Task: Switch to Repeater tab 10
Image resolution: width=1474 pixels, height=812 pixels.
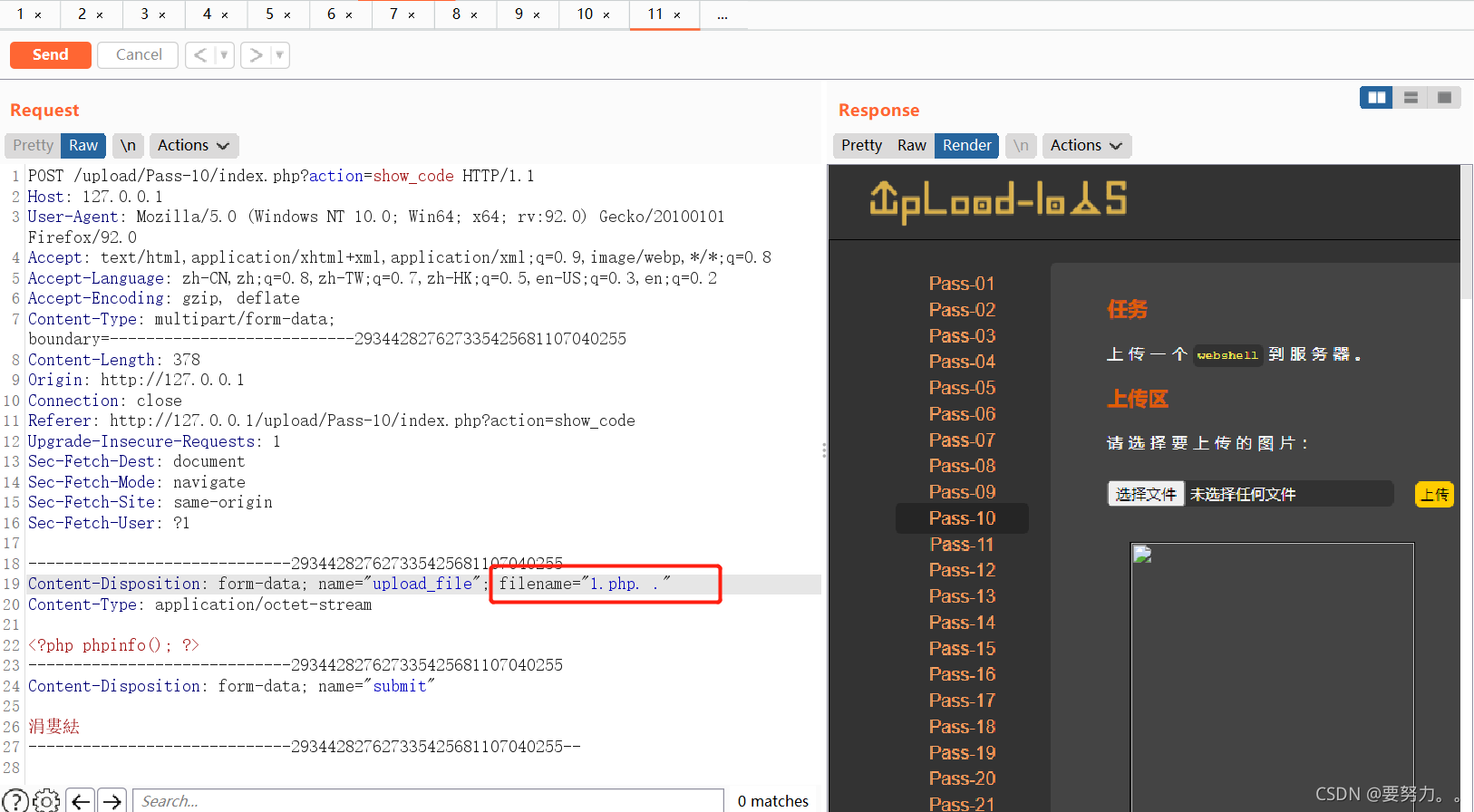Action: click(x=585, y=14)
